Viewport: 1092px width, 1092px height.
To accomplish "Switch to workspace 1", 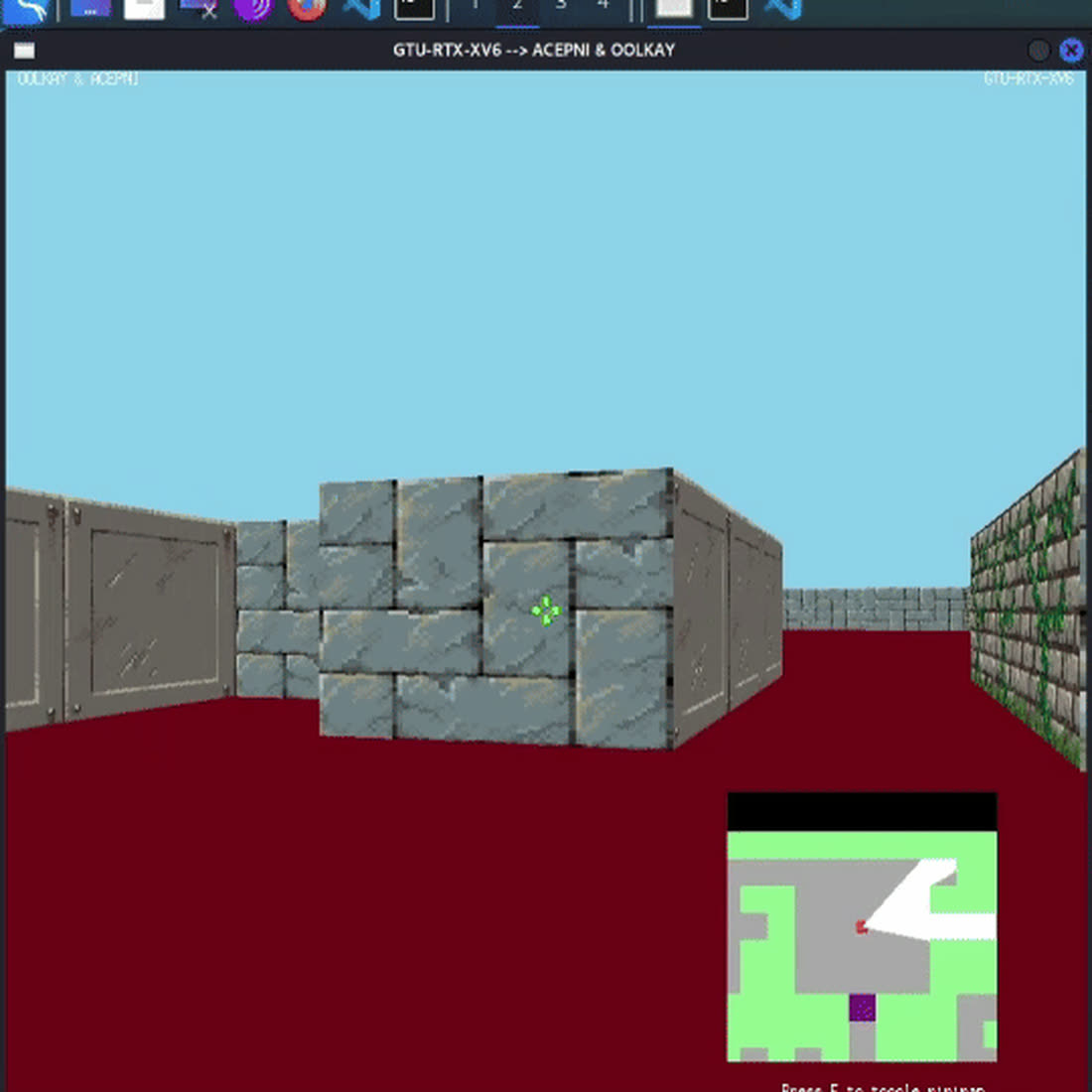I will point(476,7).
